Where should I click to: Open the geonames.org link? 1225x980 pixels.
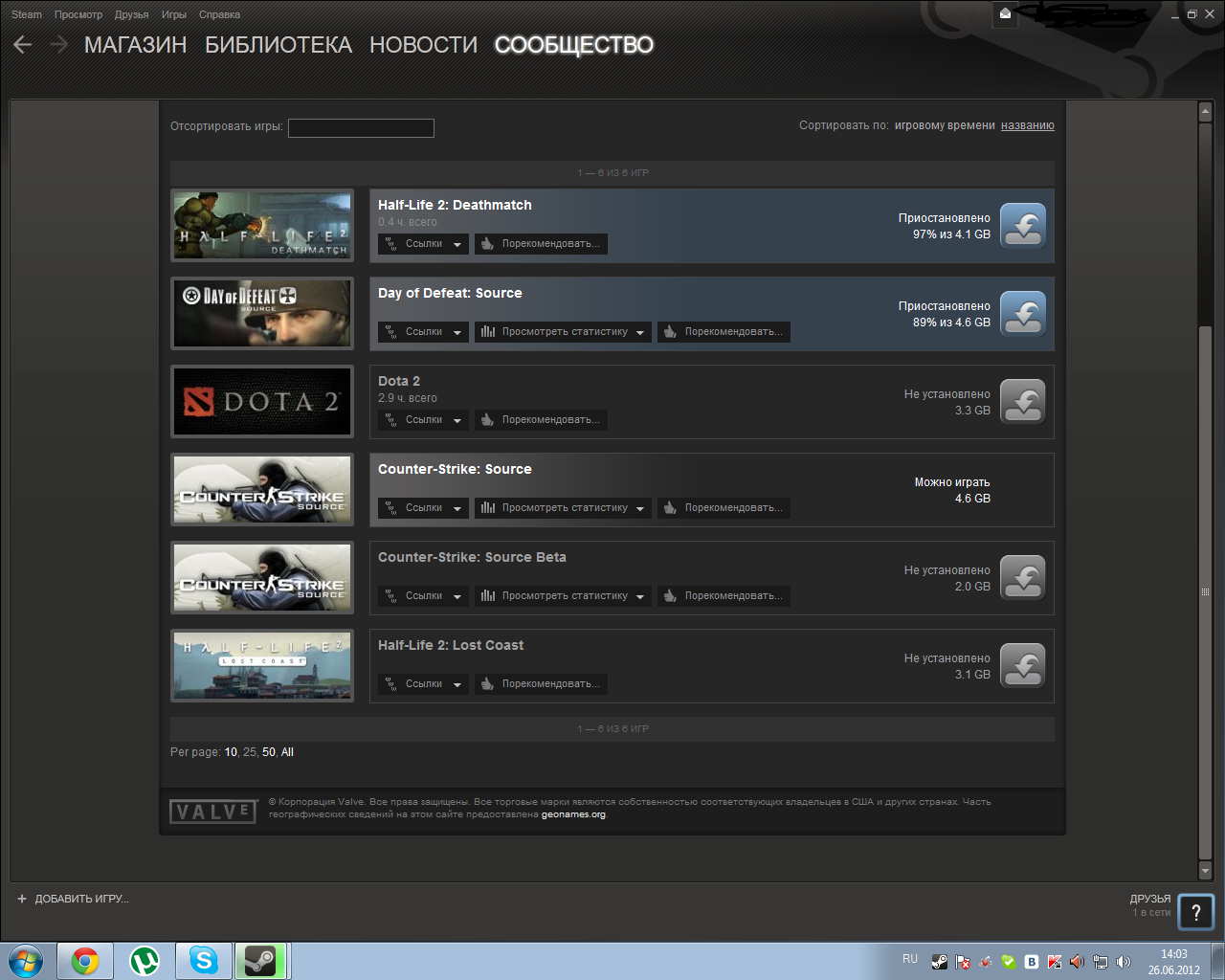tap(573, 814)
